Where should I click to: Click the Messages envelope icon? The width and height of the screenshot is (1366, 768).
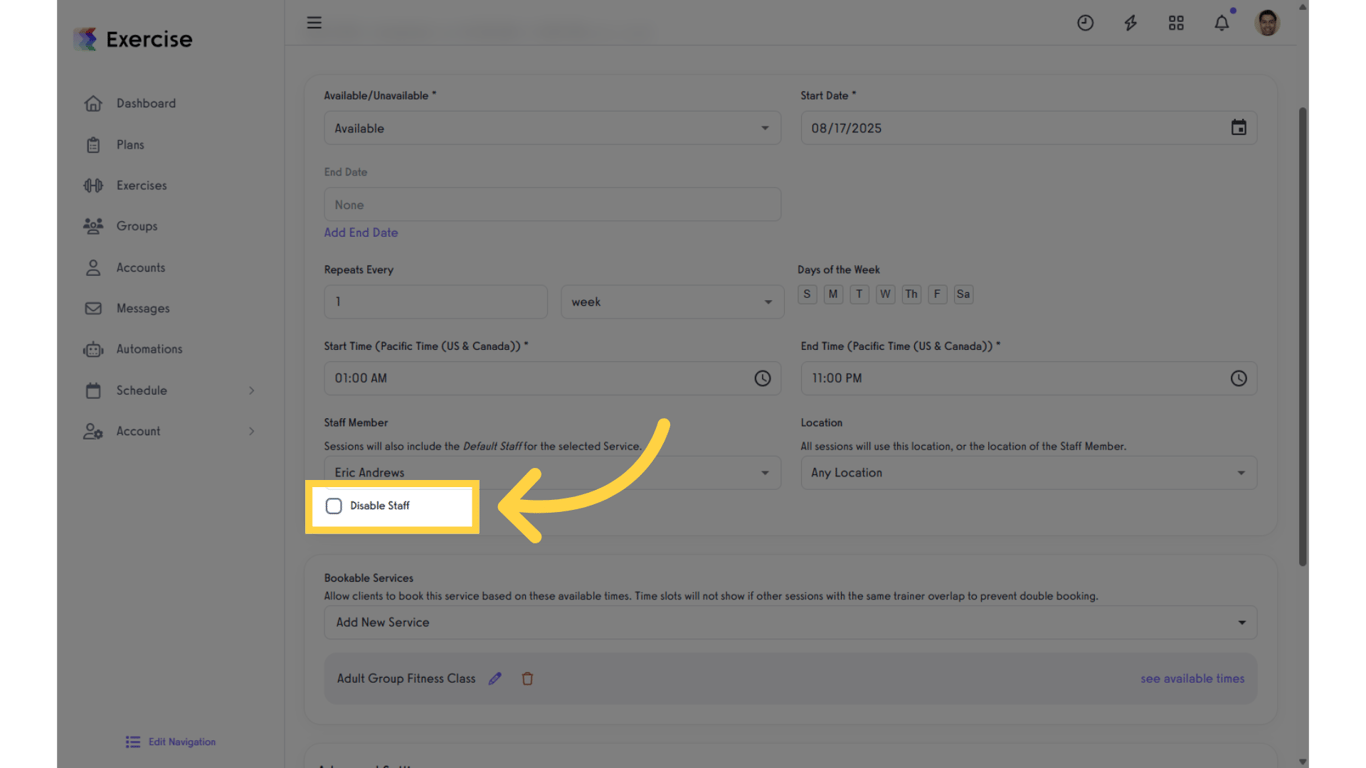point(93,309)
